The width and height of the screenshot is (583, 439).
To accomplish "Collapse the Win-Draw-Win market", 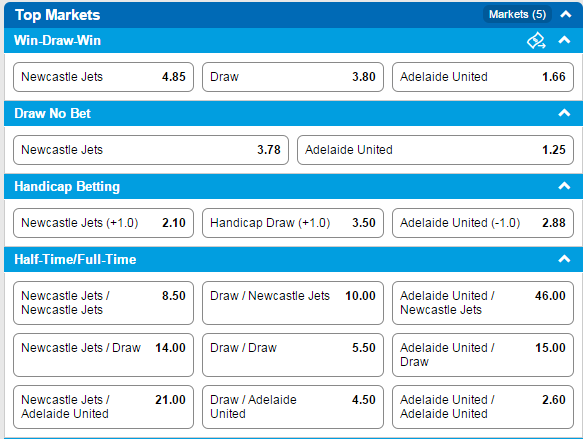I will (564, 40).
